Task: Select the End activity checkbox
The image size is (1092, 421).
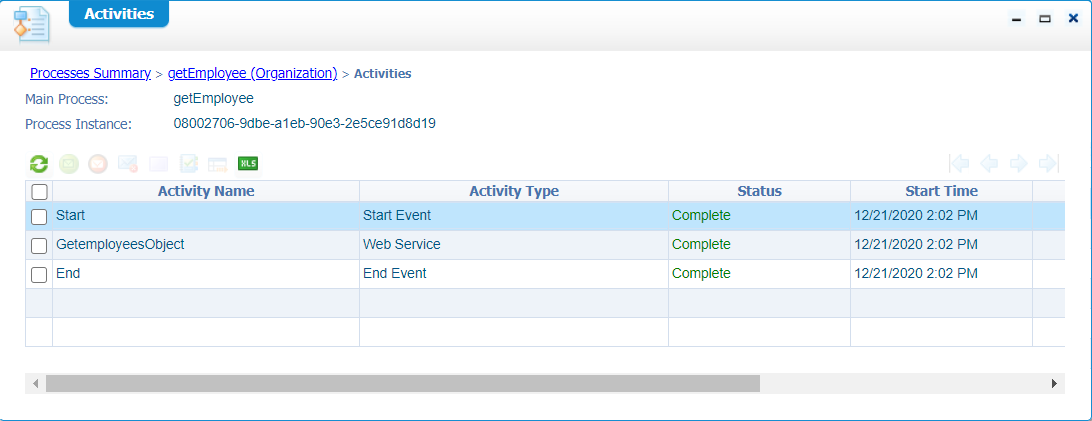Action: point(39,274)
